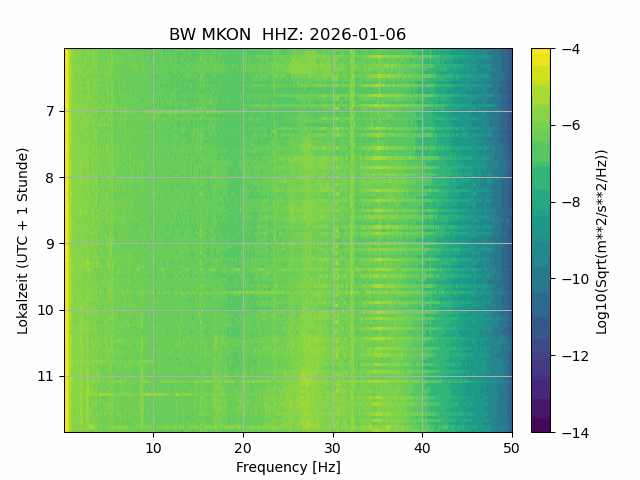The width and height of the screenshot is (640, 480).
Task: Click the -14 value on the colorbar
Action: click(575, 433)
